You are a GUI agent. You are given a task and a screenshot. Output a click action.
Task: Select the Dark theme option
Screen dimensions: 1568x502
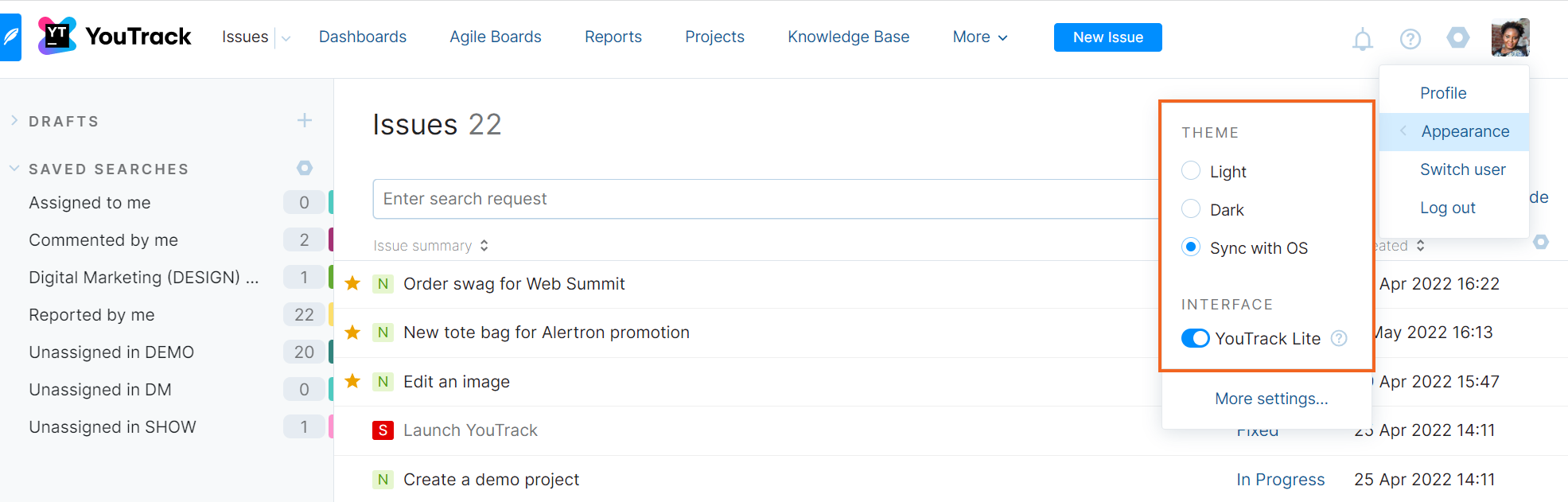[x=1191, y=209]
